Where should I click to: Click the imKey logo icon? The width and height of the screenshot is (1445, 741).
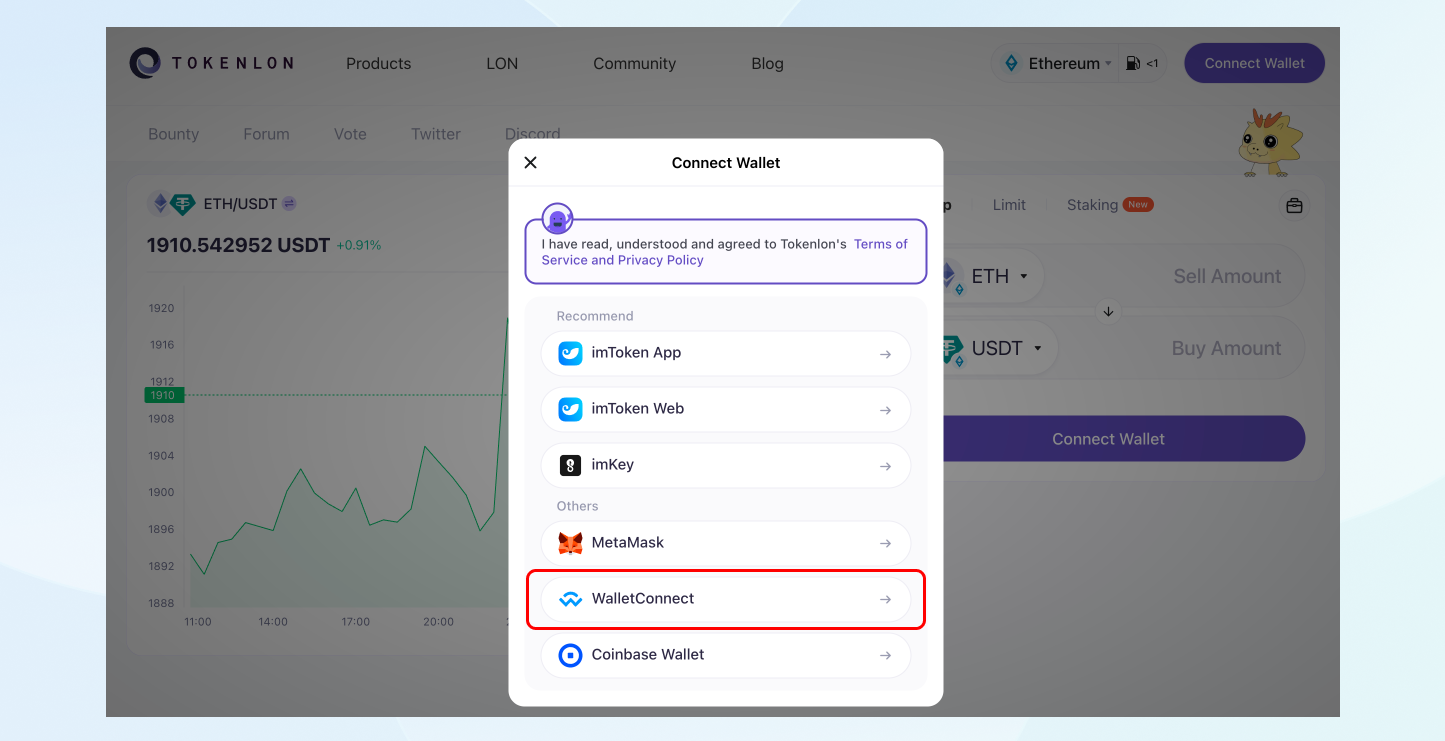[570, 465]
